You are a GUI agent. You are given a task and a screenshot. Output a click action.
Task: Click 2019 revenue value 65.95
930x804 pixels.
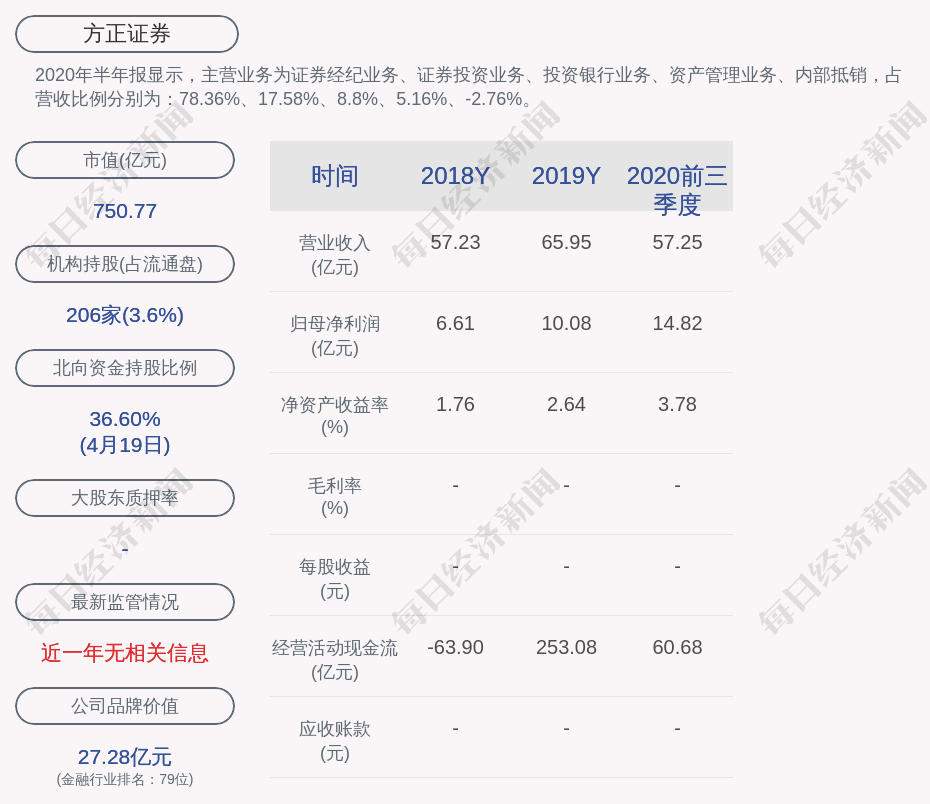coord(566,243)
